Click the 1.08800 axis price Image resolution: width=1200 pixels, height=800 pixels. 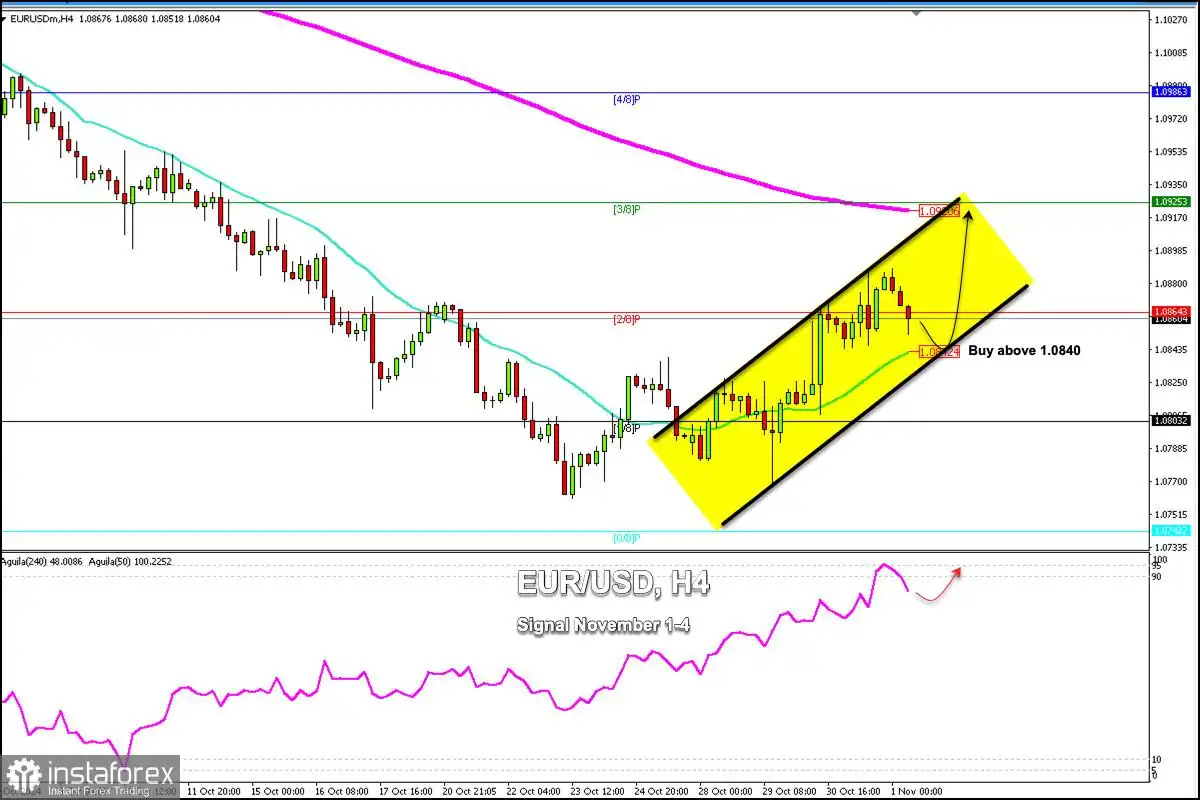pyautogui.click(x=1171, y=284)
